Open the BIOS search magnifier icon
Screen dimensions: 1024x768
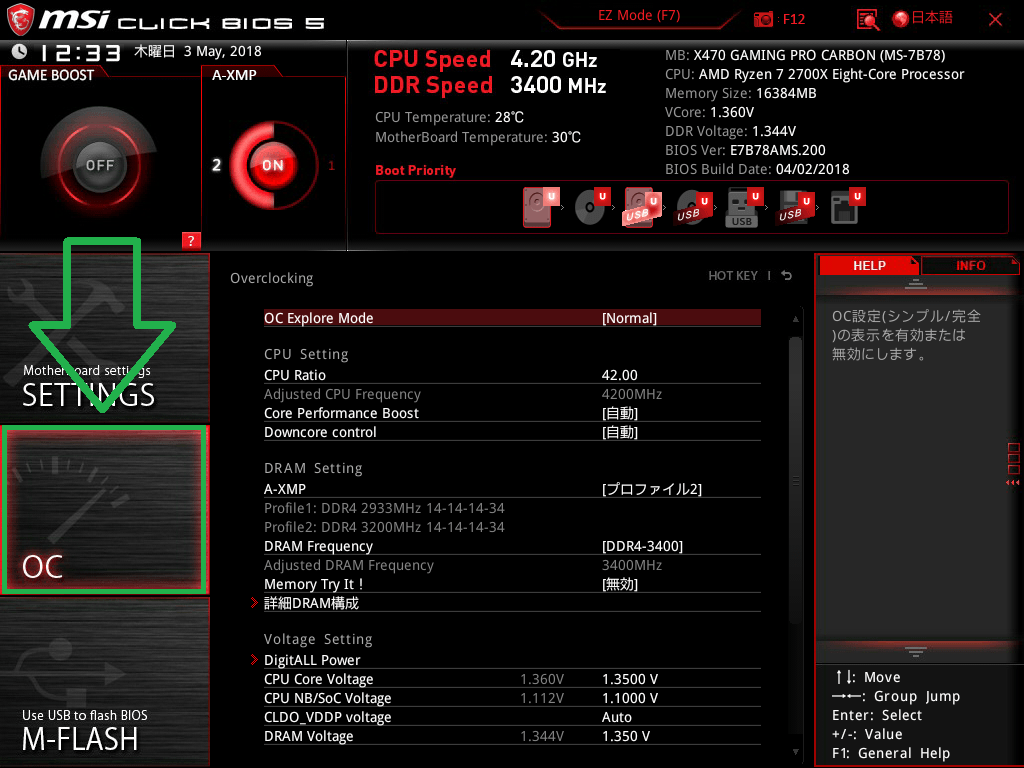[x=868, y=19]
